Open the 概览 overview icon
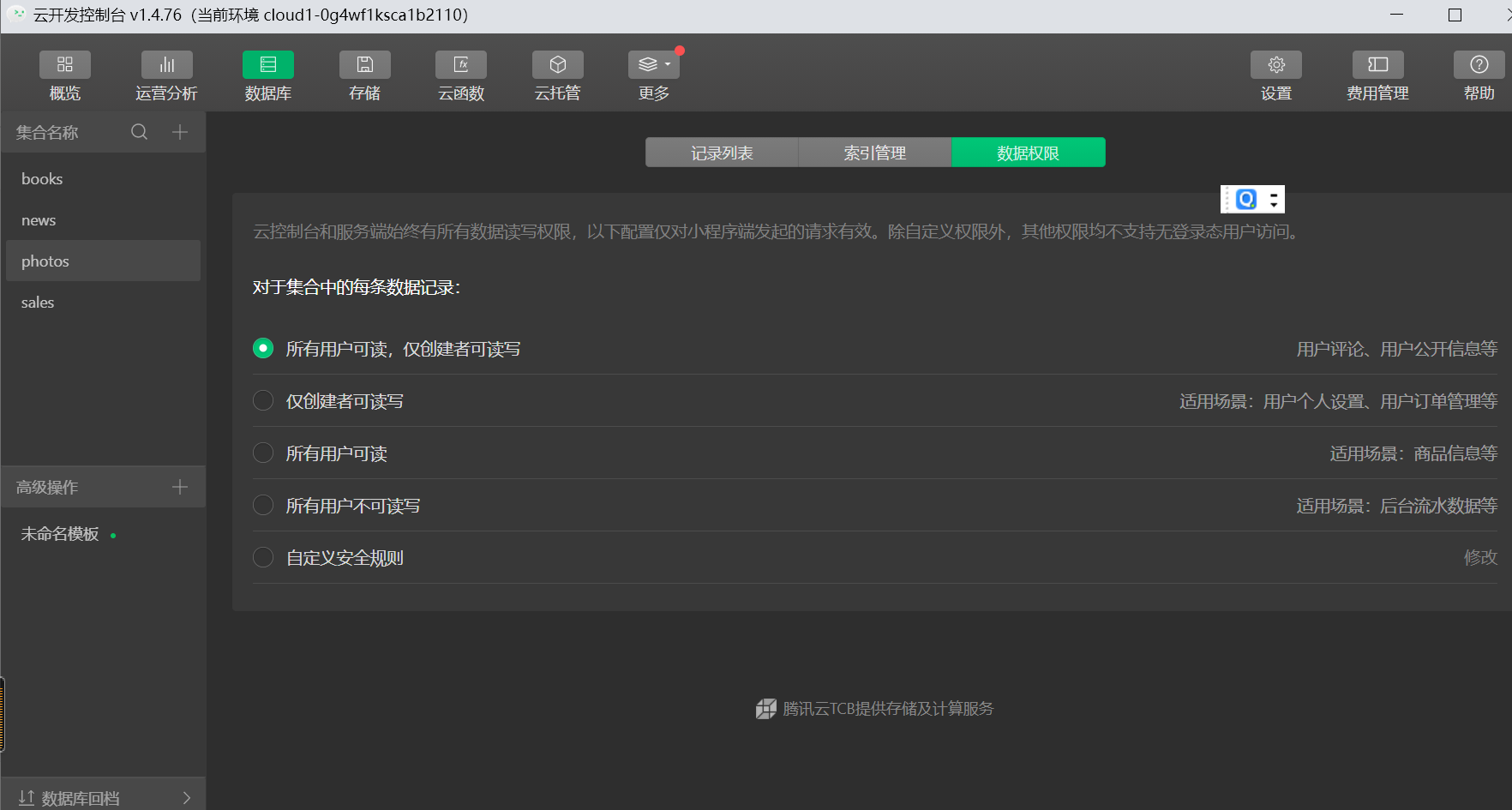1512x810 pixels. pos(64,65)
